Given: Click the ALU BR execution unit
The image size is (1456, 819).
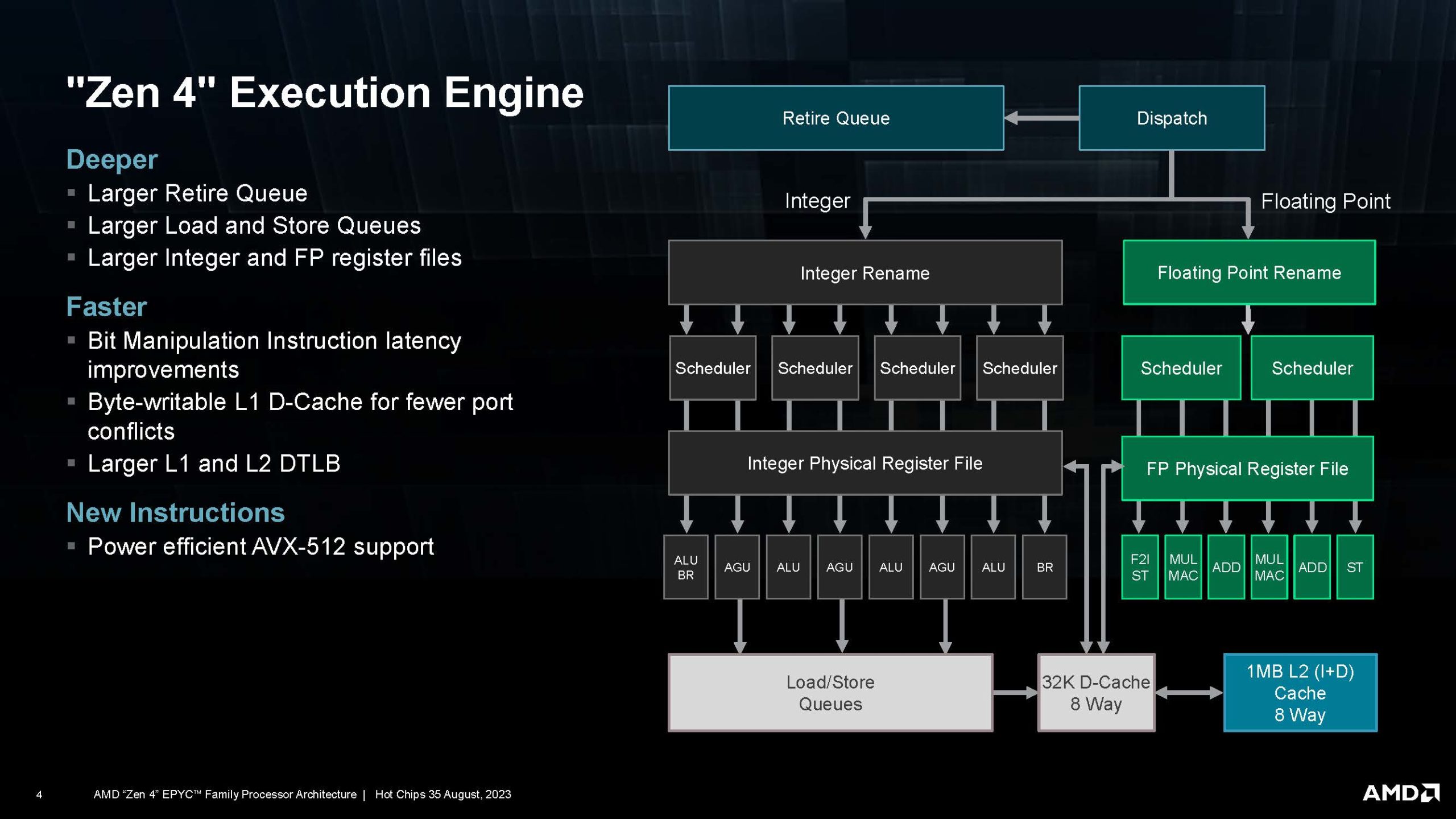Looking at the screenshot, I should tap(685, 567).
